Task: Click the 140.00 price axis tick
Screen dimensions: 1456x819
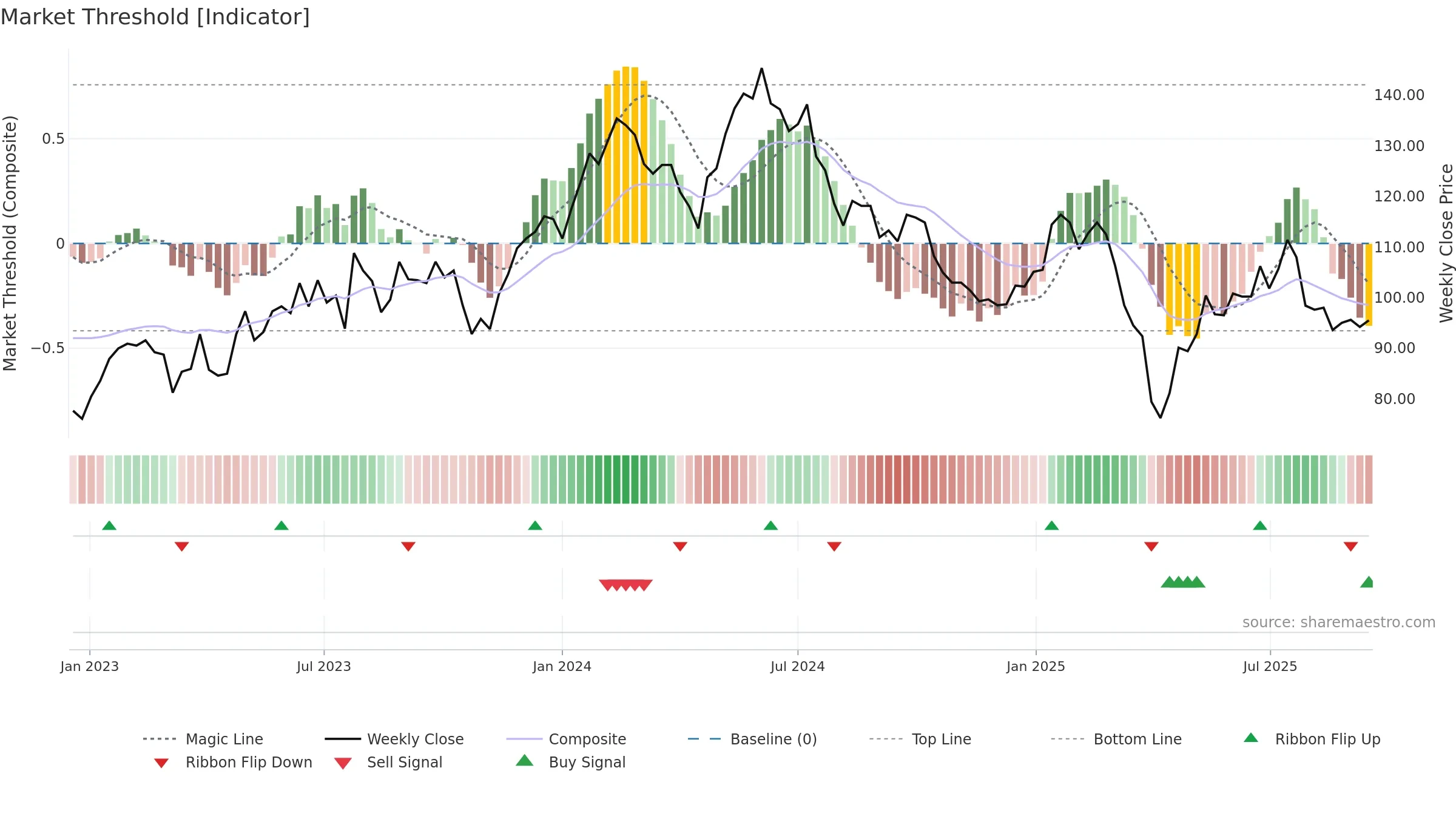Action: point(1400,95)
